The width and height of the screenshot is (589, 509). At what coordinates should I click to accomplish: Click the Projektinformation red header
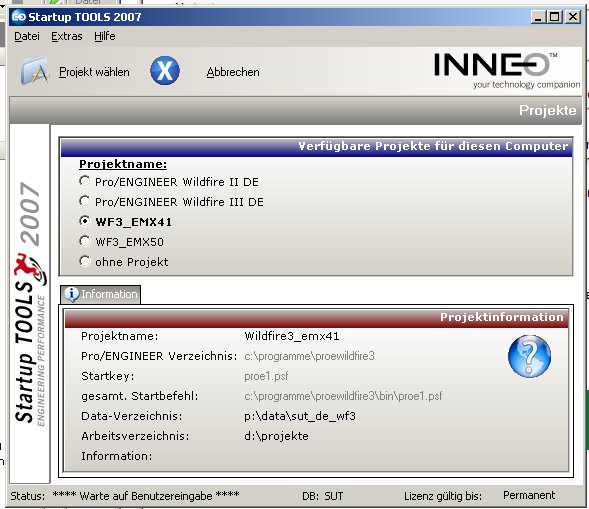click(x=502, y=317)
